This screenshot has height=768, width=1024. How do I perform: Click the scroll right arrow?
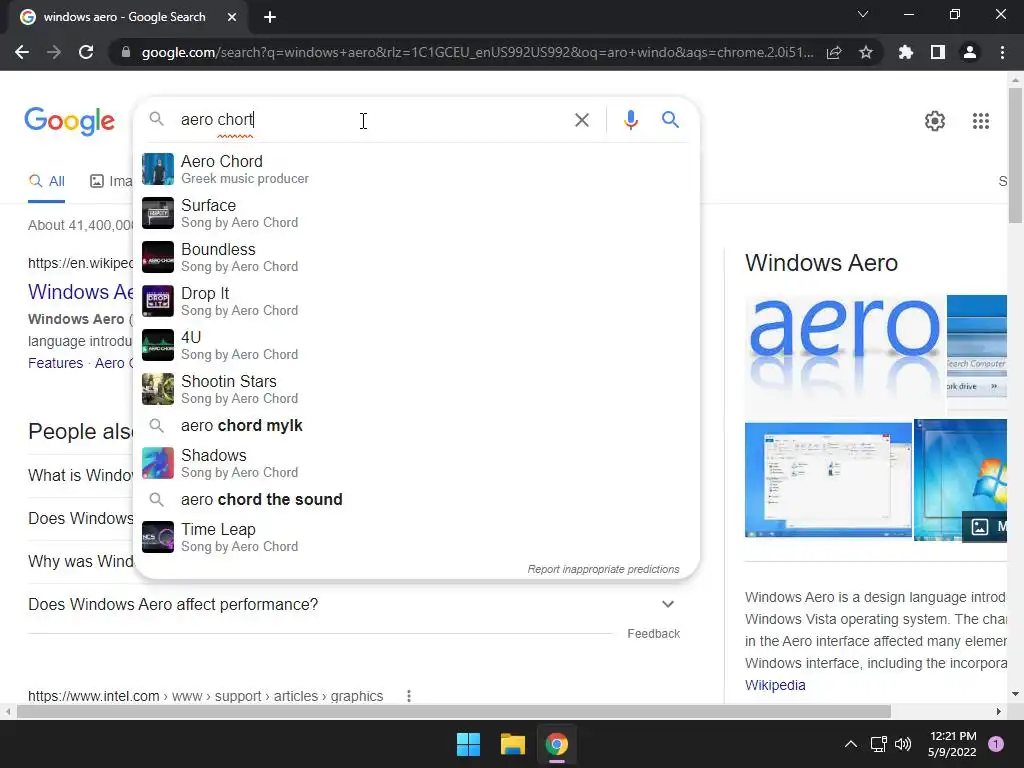pos(999,712)
